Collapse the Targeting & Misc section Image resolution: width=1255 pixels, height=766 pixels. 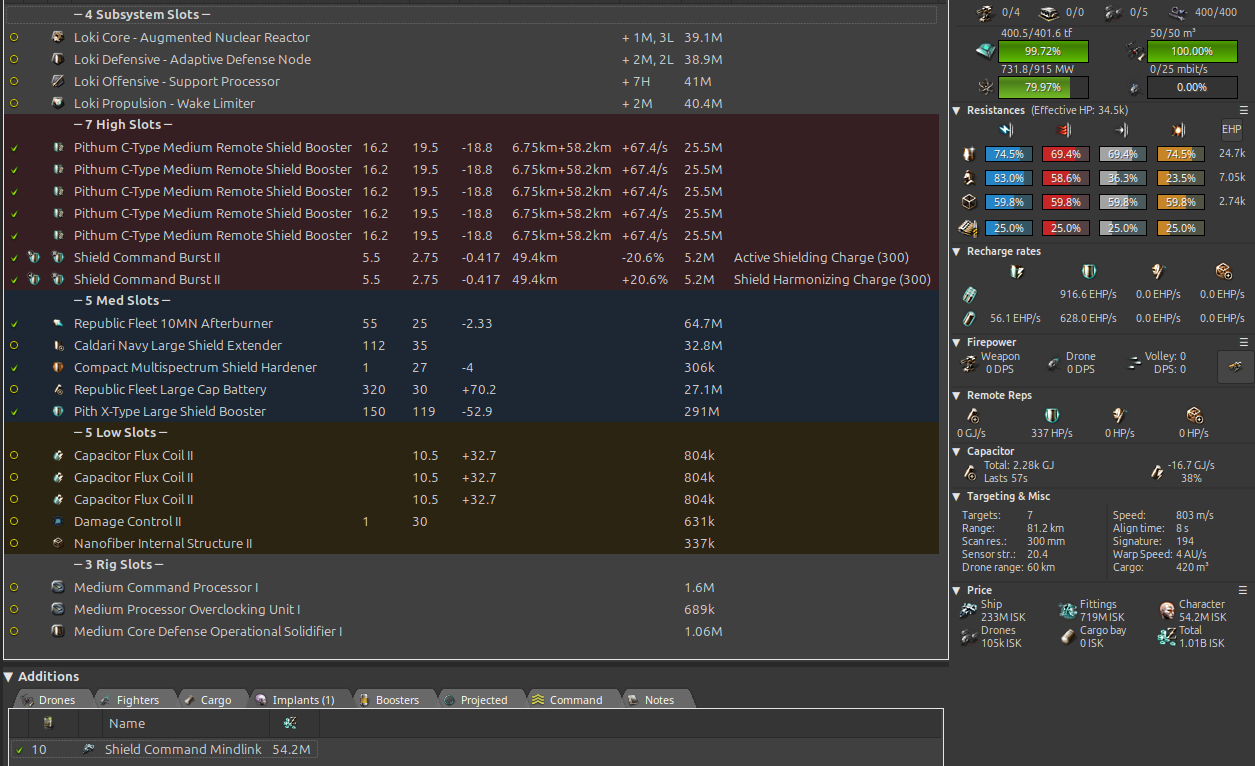click(958, 496)
